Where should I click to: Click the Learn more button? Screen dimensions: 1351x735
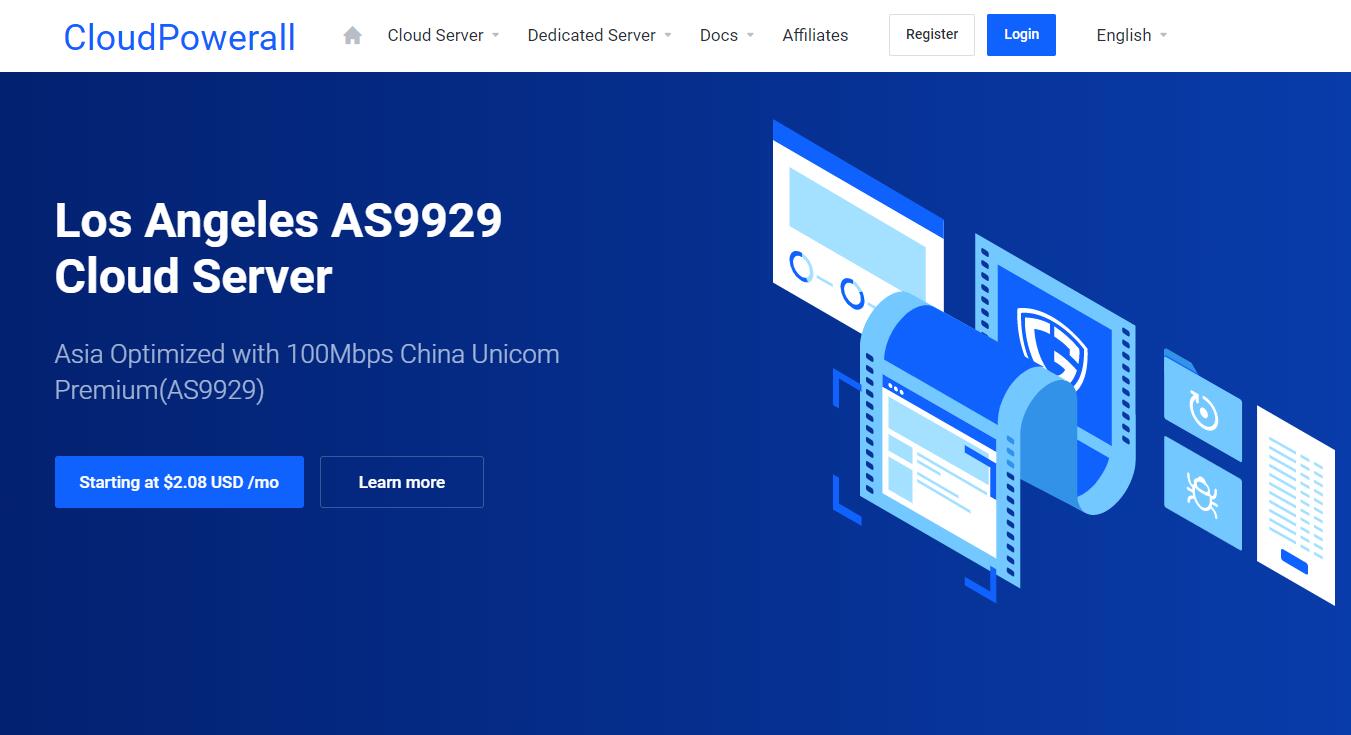402,482
